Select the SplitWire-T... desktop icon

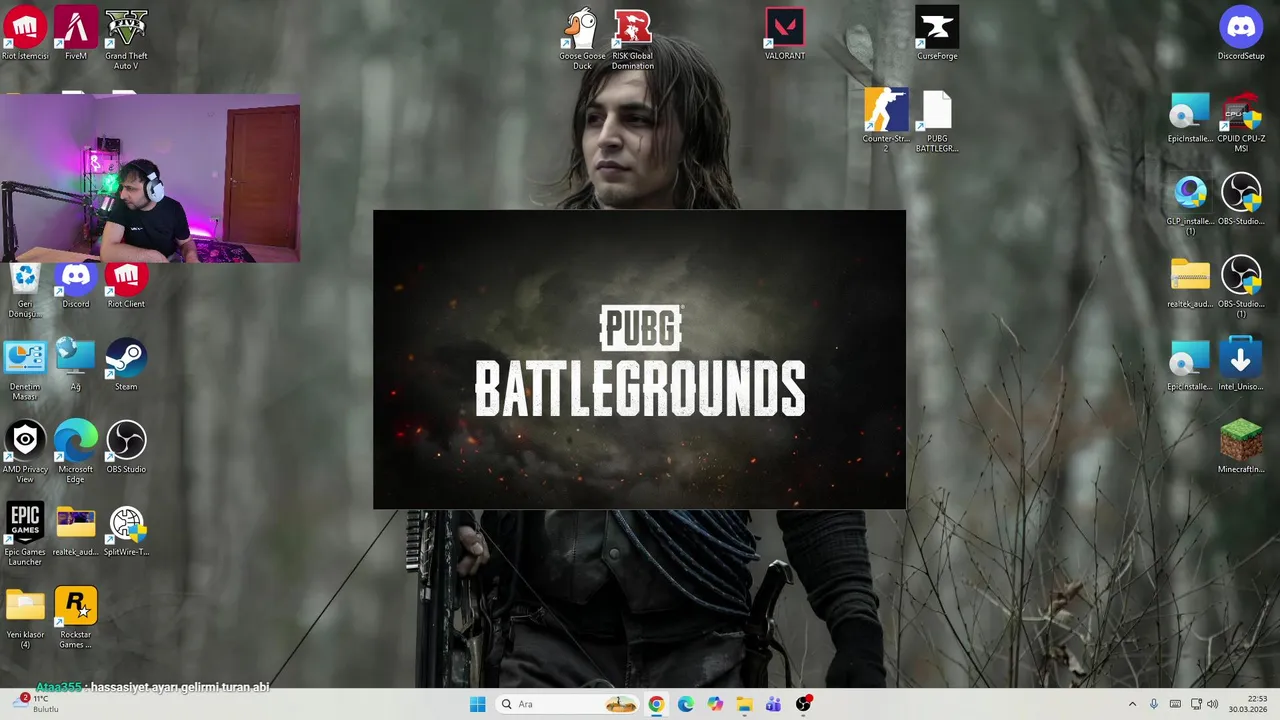(126, 531)
